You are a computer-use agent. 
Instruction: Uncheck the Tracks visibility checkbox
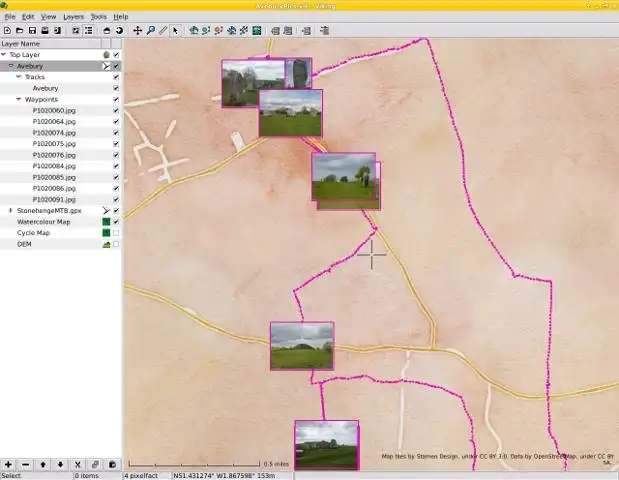click(x=116, y=77)
